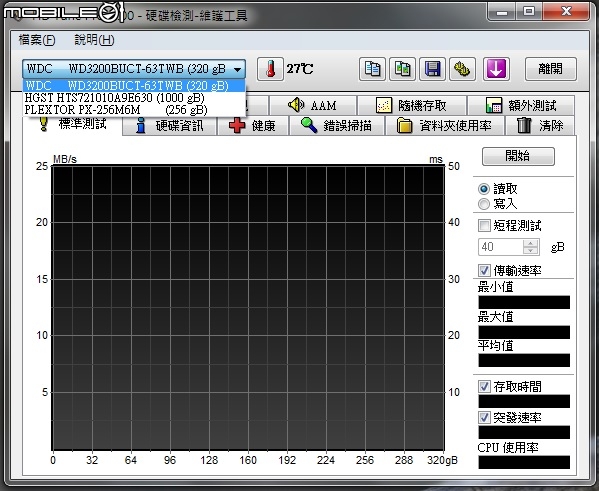The image size is (599, 491).
Task: Increase short stroke size with up arrow
Action: [530, 243]
